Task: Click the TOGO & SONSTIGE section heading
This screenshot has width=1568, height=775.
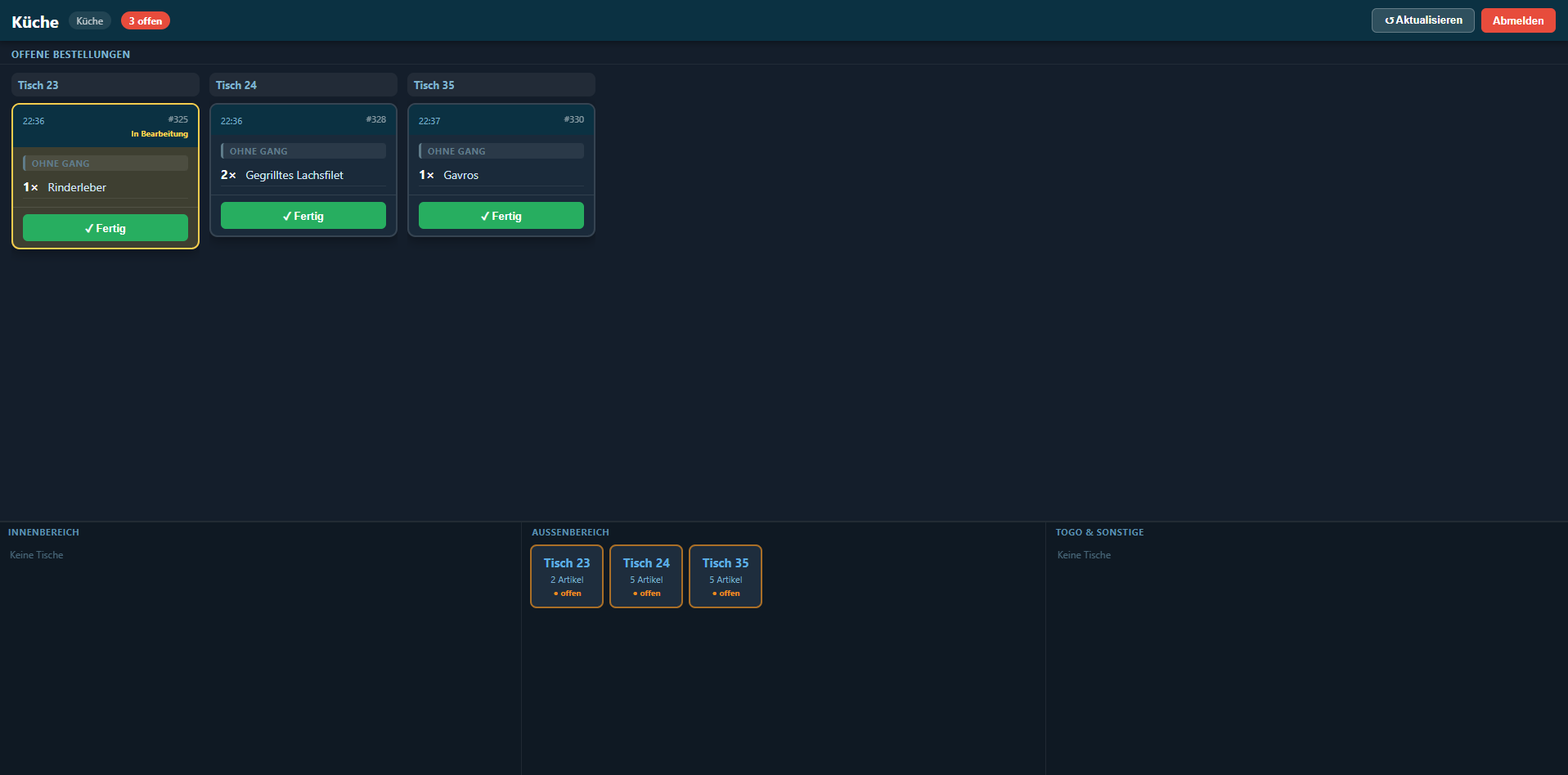Action: tap(1099, 532)
